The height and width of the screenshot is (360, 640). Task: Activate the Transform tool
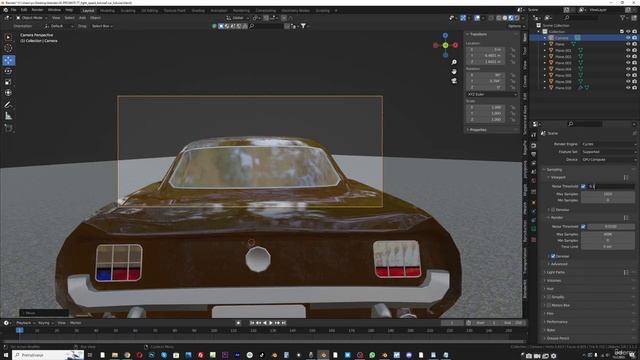[8, 93]
